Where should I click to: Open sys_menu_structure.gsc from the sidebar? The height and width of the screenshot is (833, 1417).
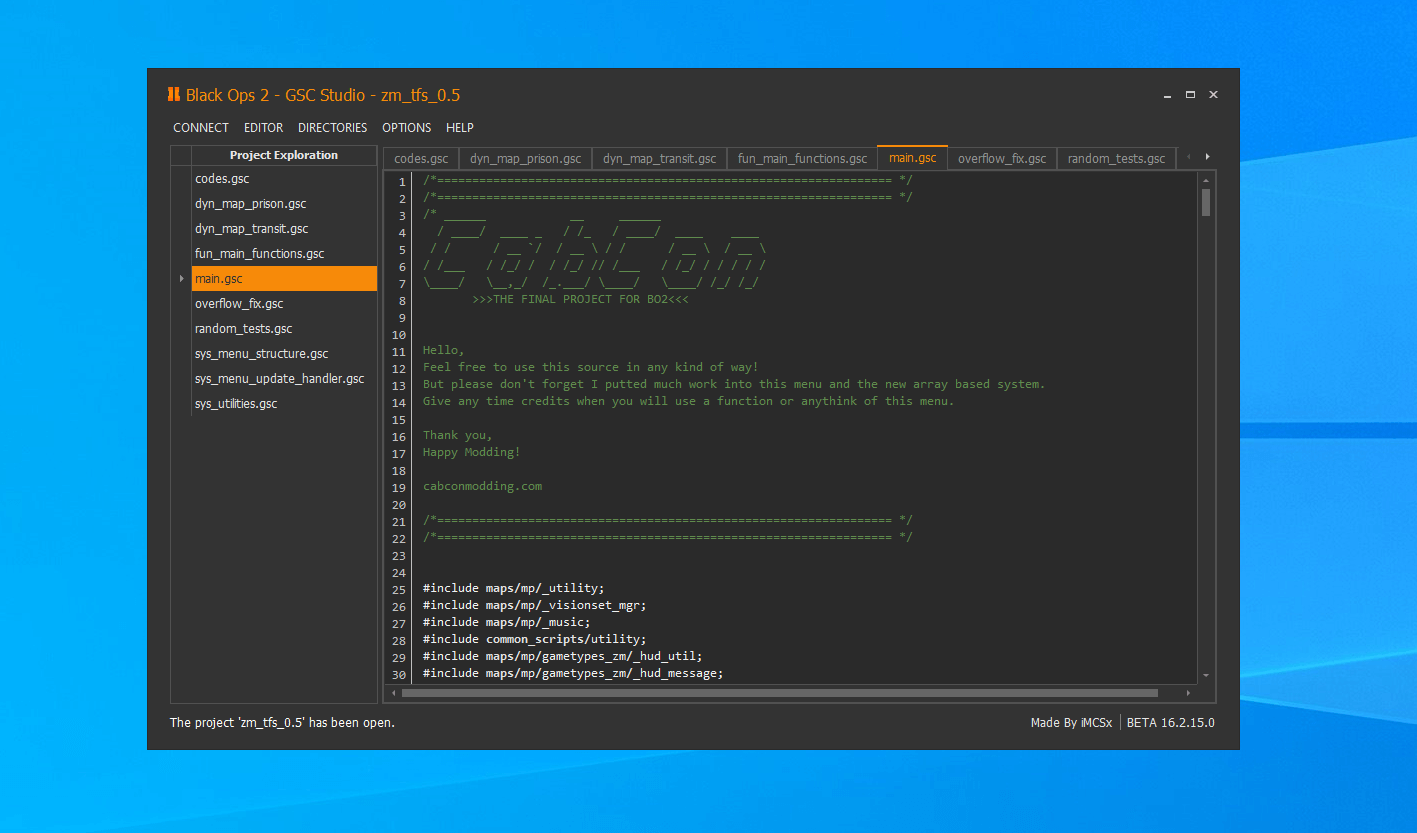click(x=261, y=354)
